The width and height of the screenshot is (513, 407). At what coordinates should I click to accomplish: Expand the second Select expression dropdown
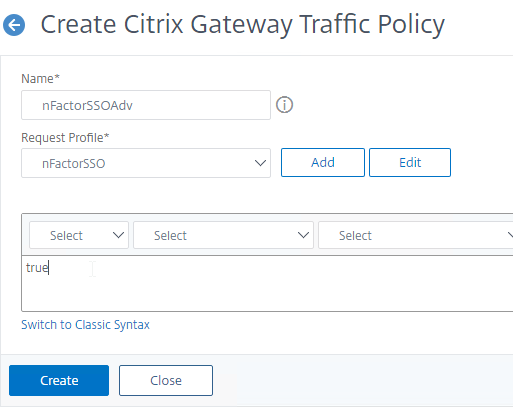[x=223, y=235]
